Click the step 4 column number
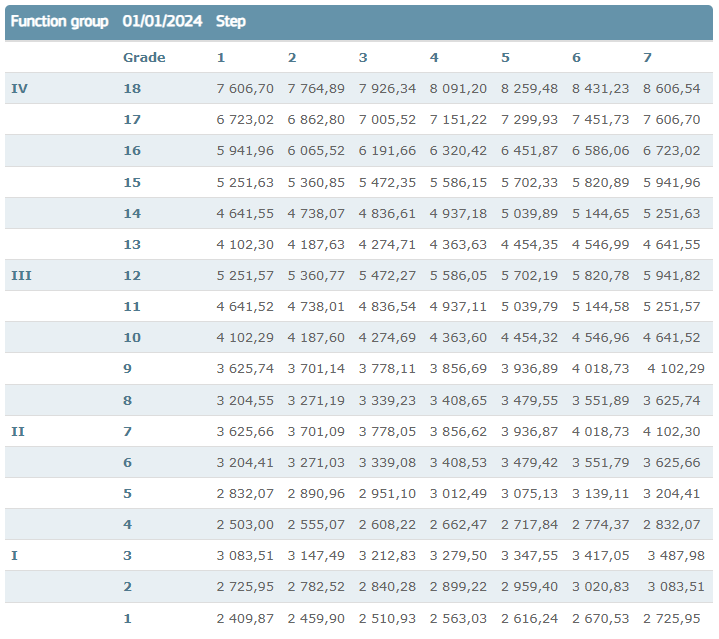 tap(434, 57)
